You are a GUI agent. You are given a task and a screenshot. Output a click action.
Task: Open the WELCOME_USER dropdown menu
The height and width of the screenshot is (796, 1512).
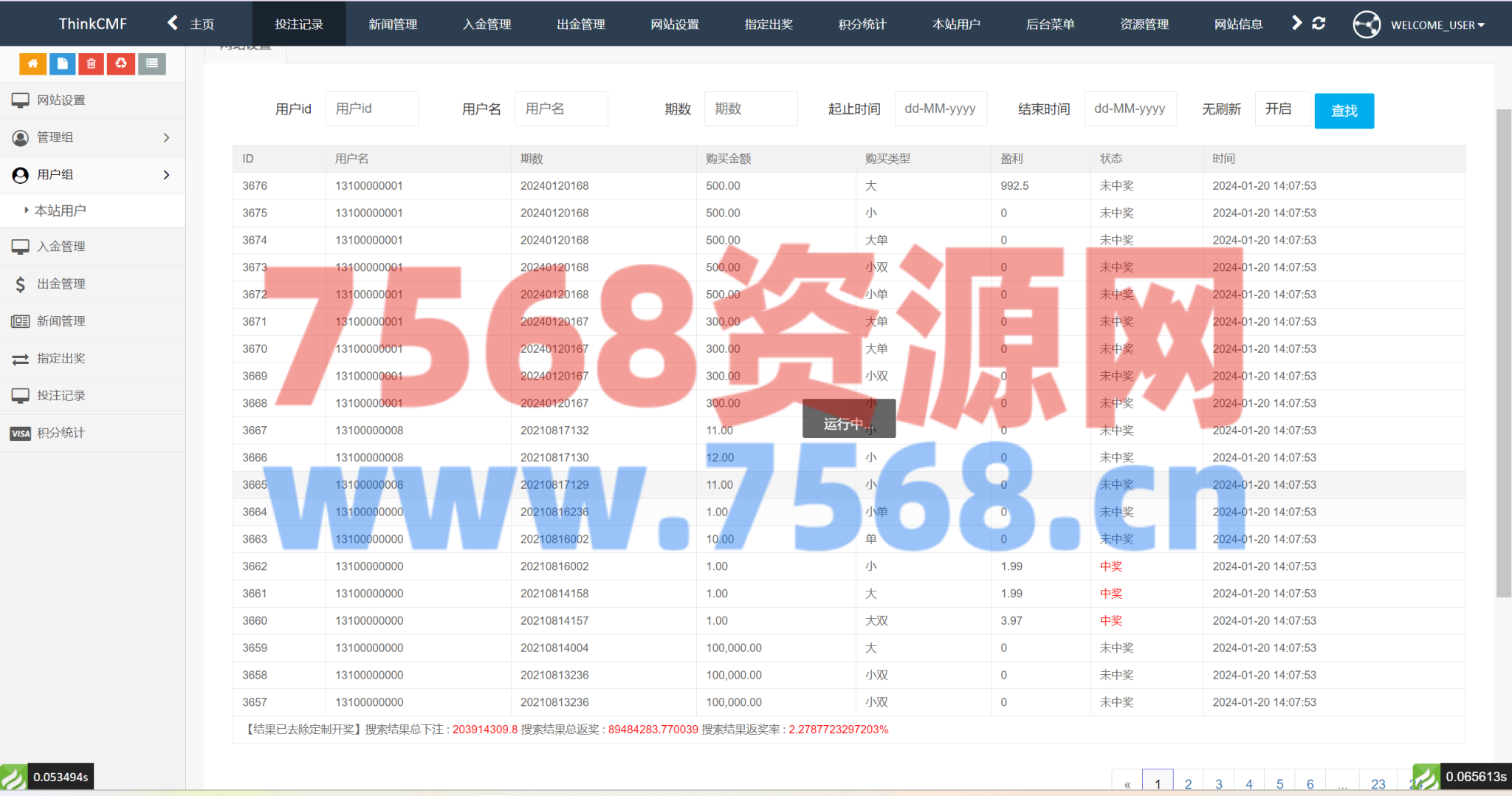coord(1436,25)
